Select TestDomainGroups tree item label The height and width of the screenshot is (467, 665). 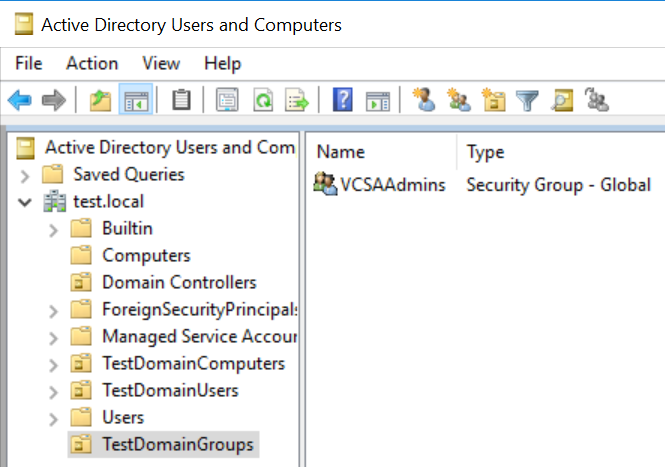178,444
